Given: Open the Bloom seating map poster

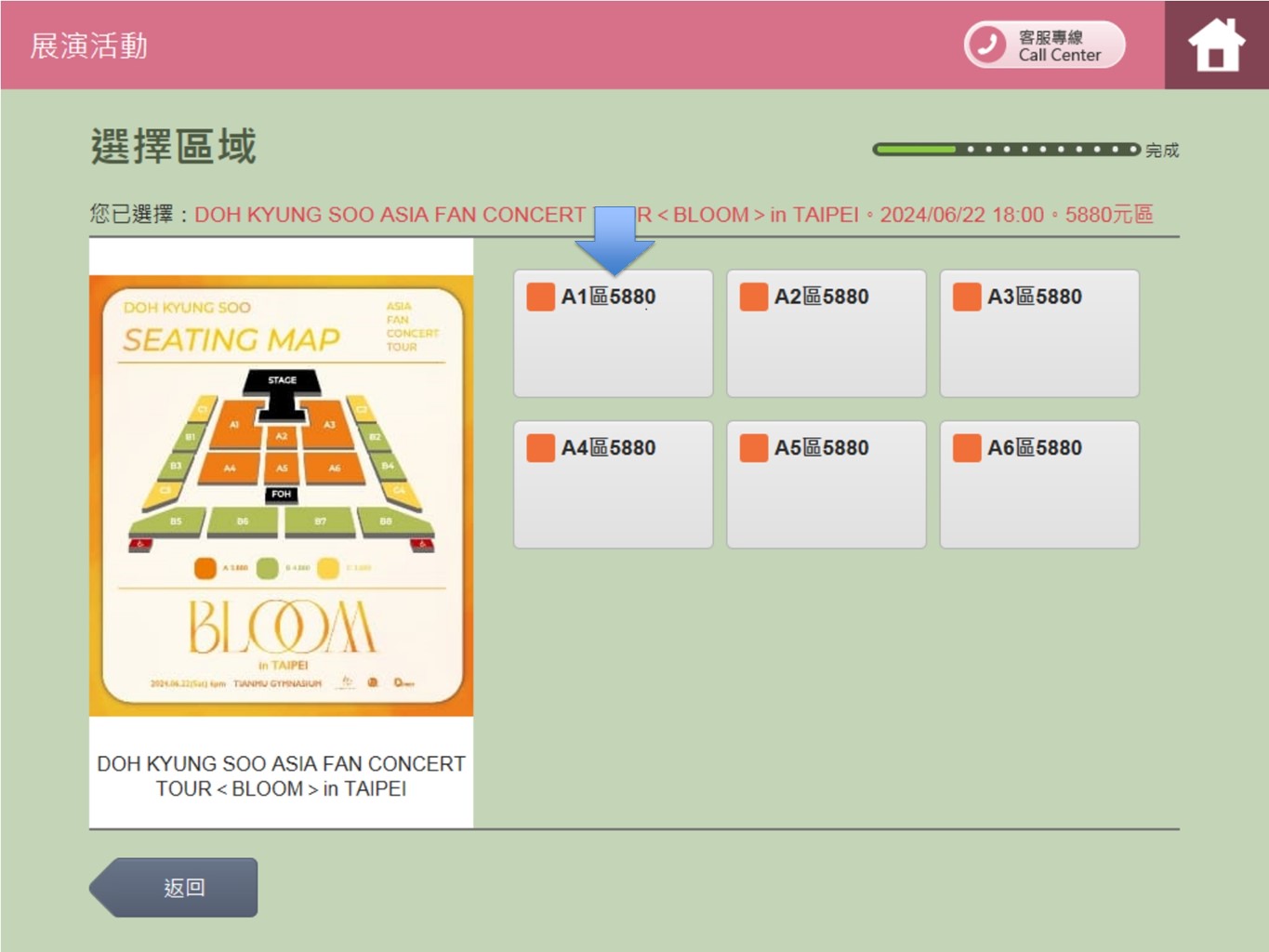Looking at the screenshot, I should point(281,496).
